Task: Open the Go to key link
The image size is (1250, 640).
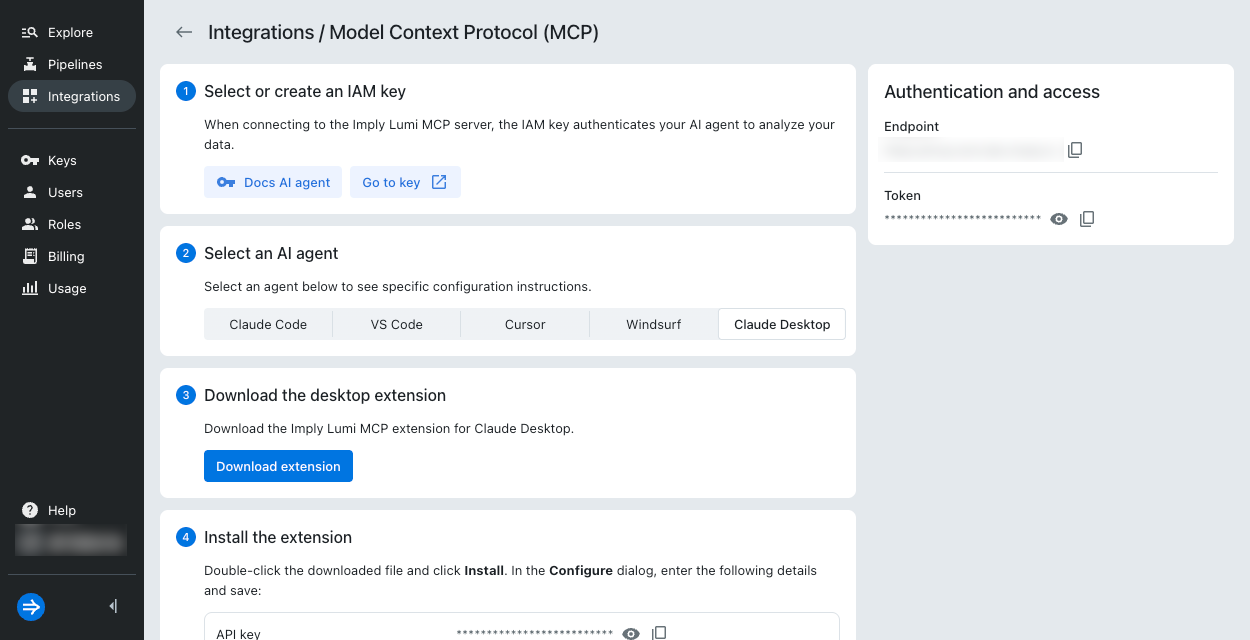Action: 404,182
